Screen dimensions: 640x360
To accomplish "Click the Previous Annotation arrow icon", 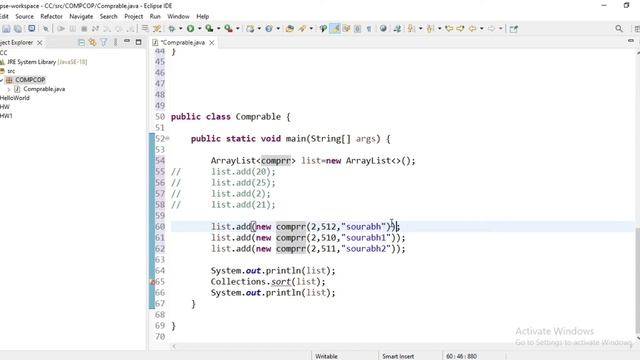I will pyautogui.click(x=431, y=29).
